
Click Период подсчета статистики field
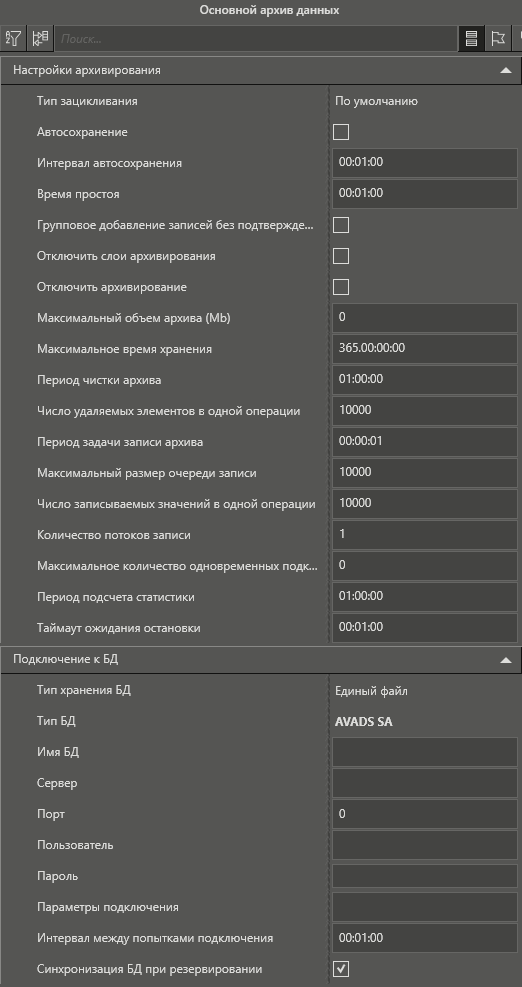[x=425, y=596]
